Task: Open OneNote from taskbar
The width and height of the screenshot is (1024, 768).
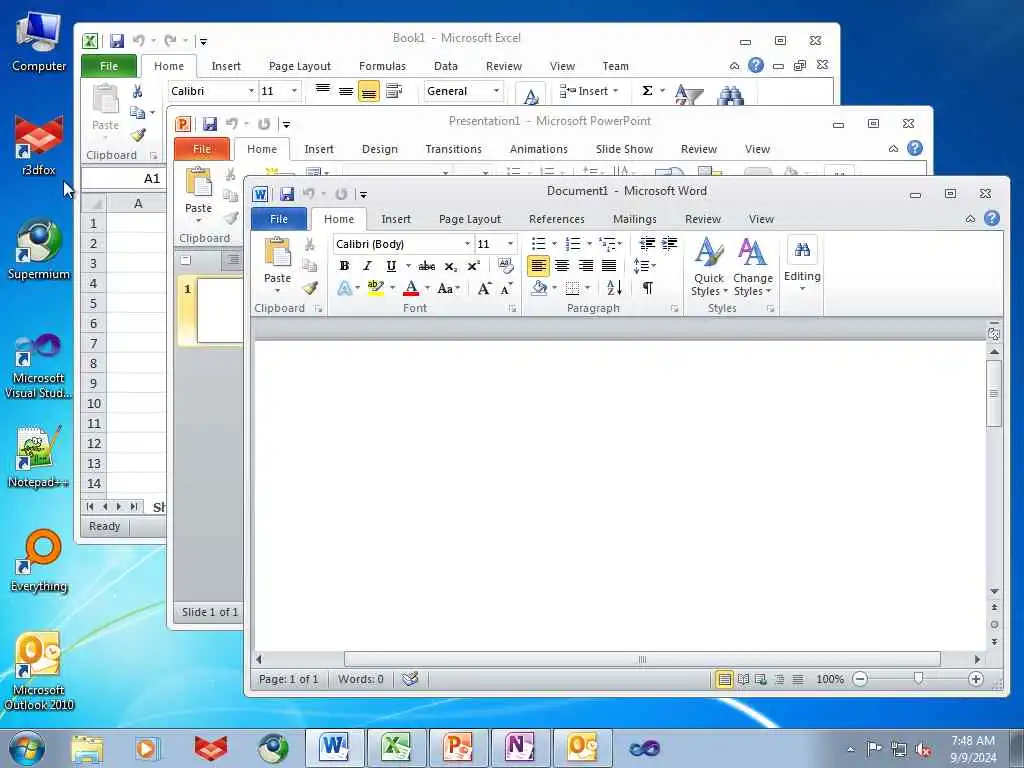Action: (x=519, y=748)
